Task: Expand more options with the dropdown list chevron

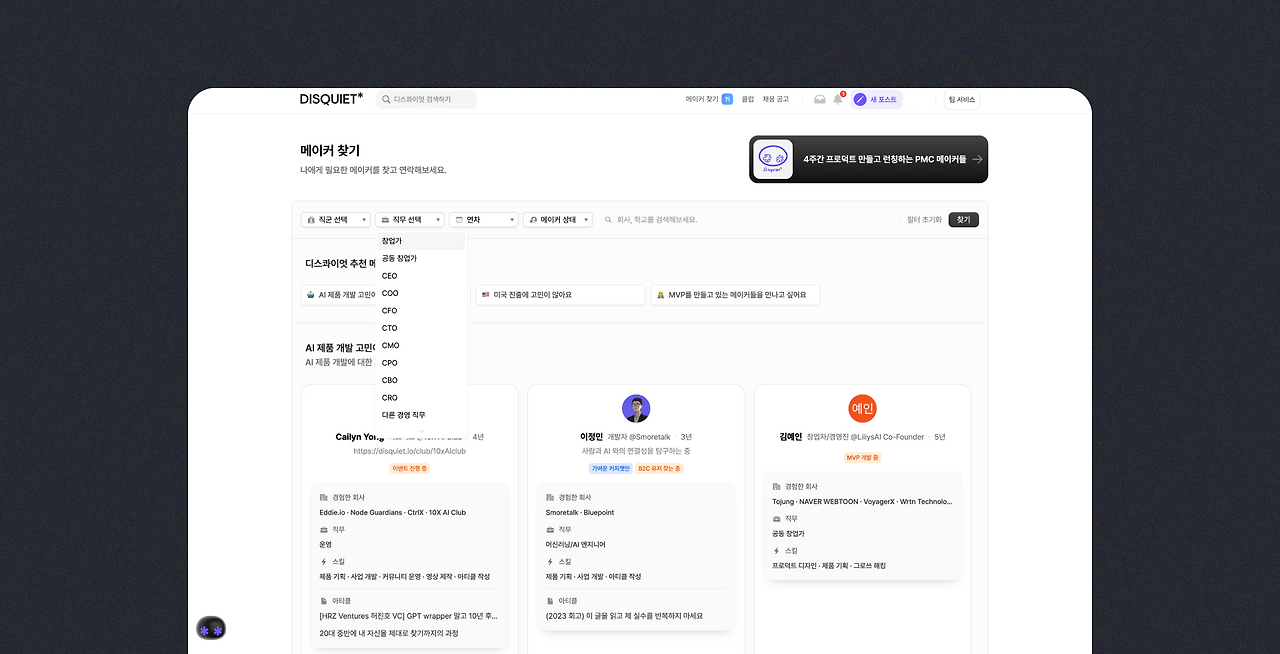Action: (421, 431)
